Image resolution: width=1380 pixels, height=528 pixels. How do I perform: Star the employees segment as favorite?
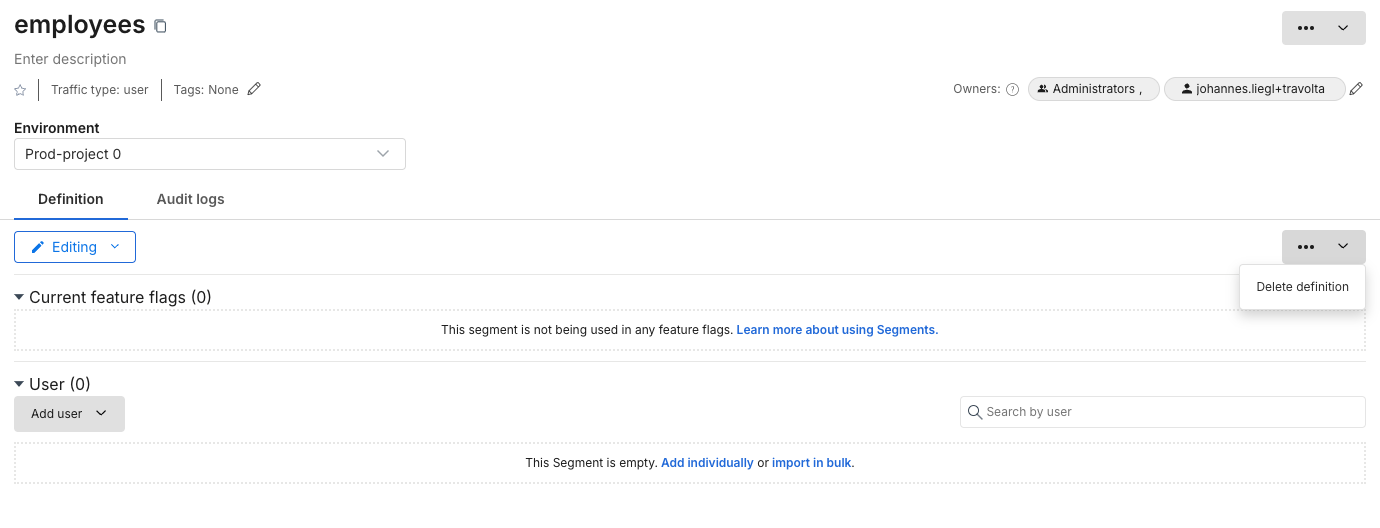(20, 90)
